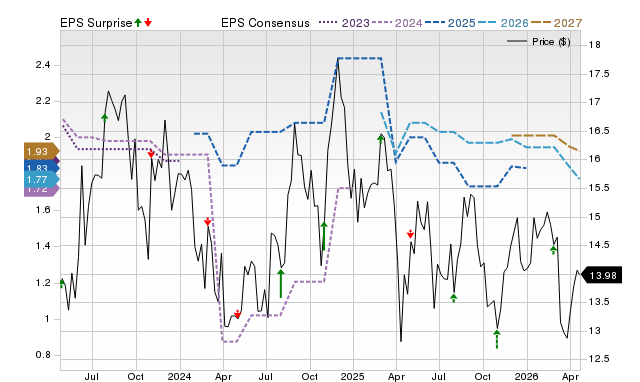Select the 2026 consensus legend entry

(x=504, y=23)
